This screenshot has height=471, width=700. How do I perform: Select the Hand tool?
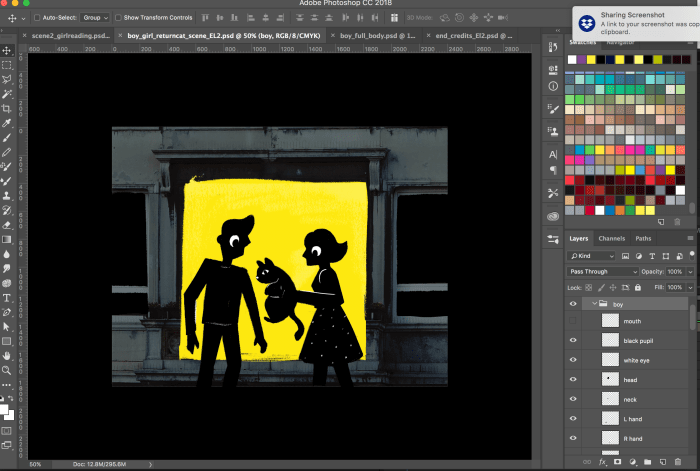point(7,356)
